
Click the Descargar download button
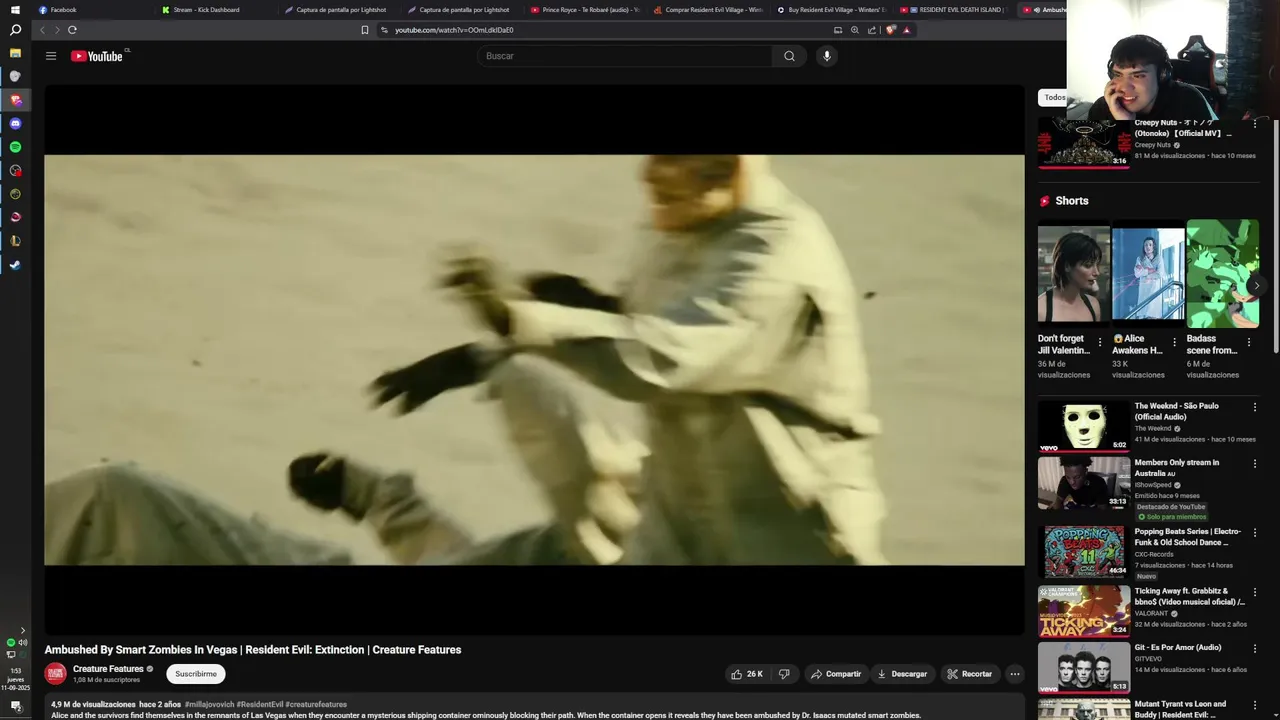[902, 674]
